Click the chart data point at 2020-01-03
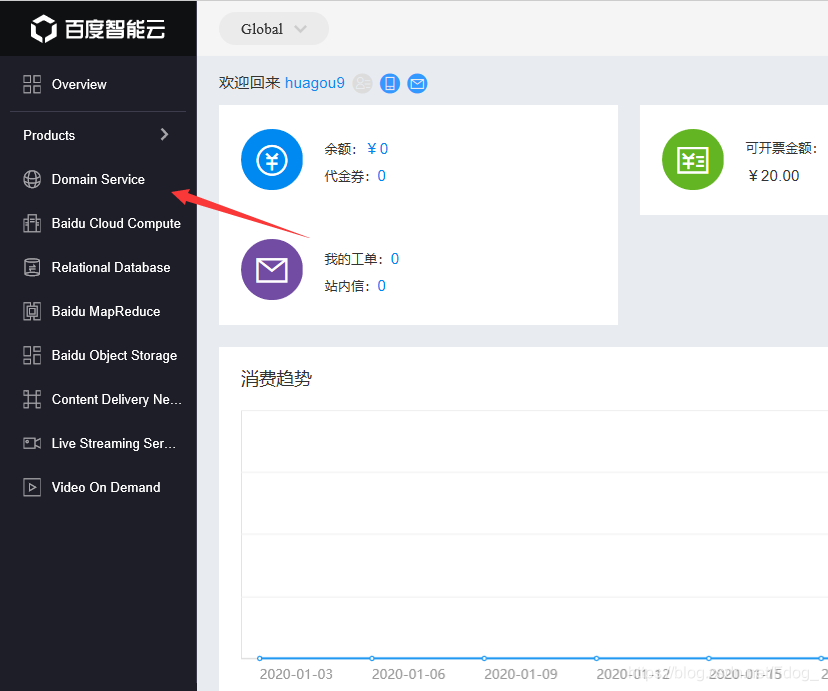The image size is (828, 691). pyautogui.click(x=259, y=658)
